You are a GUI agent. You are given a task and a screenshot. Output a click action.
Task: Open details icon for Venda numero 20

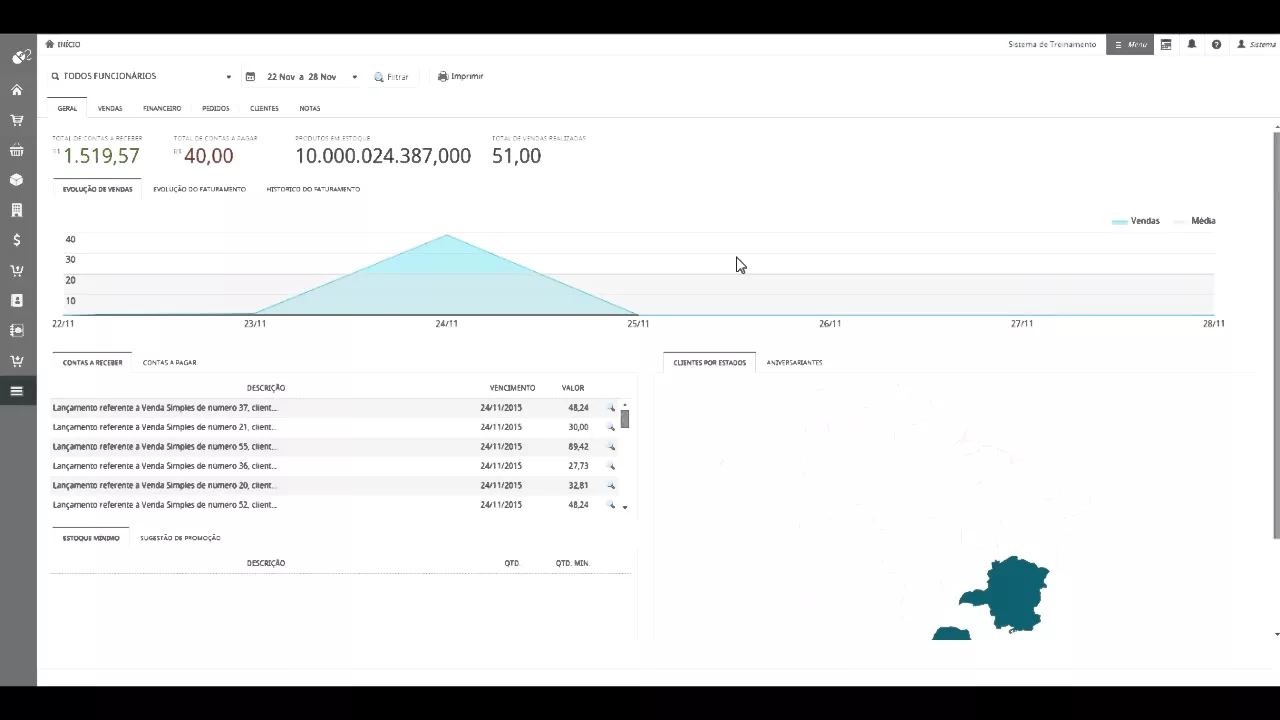coord(611,486)
